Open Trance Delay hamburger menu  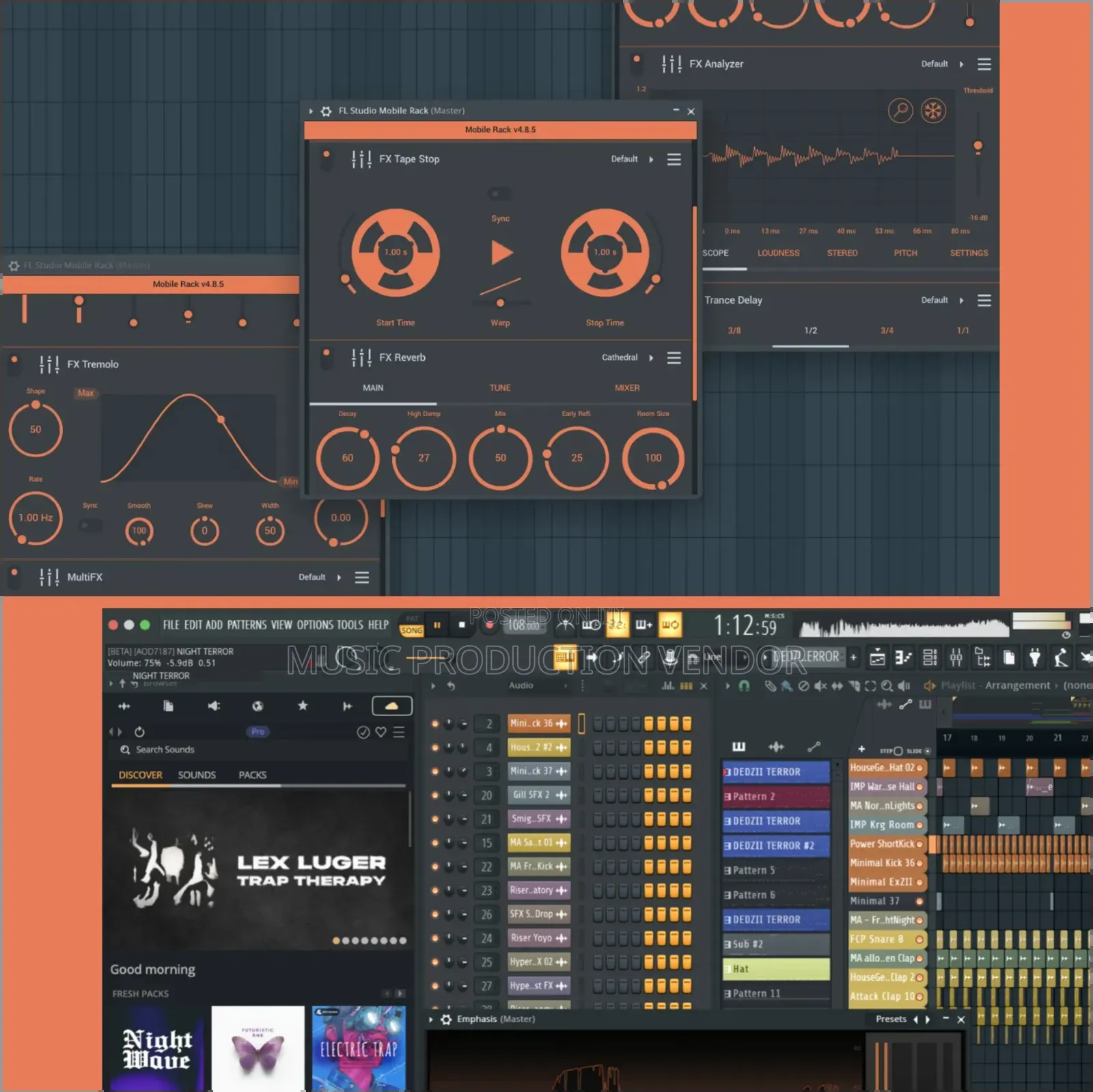coord(984,301)
